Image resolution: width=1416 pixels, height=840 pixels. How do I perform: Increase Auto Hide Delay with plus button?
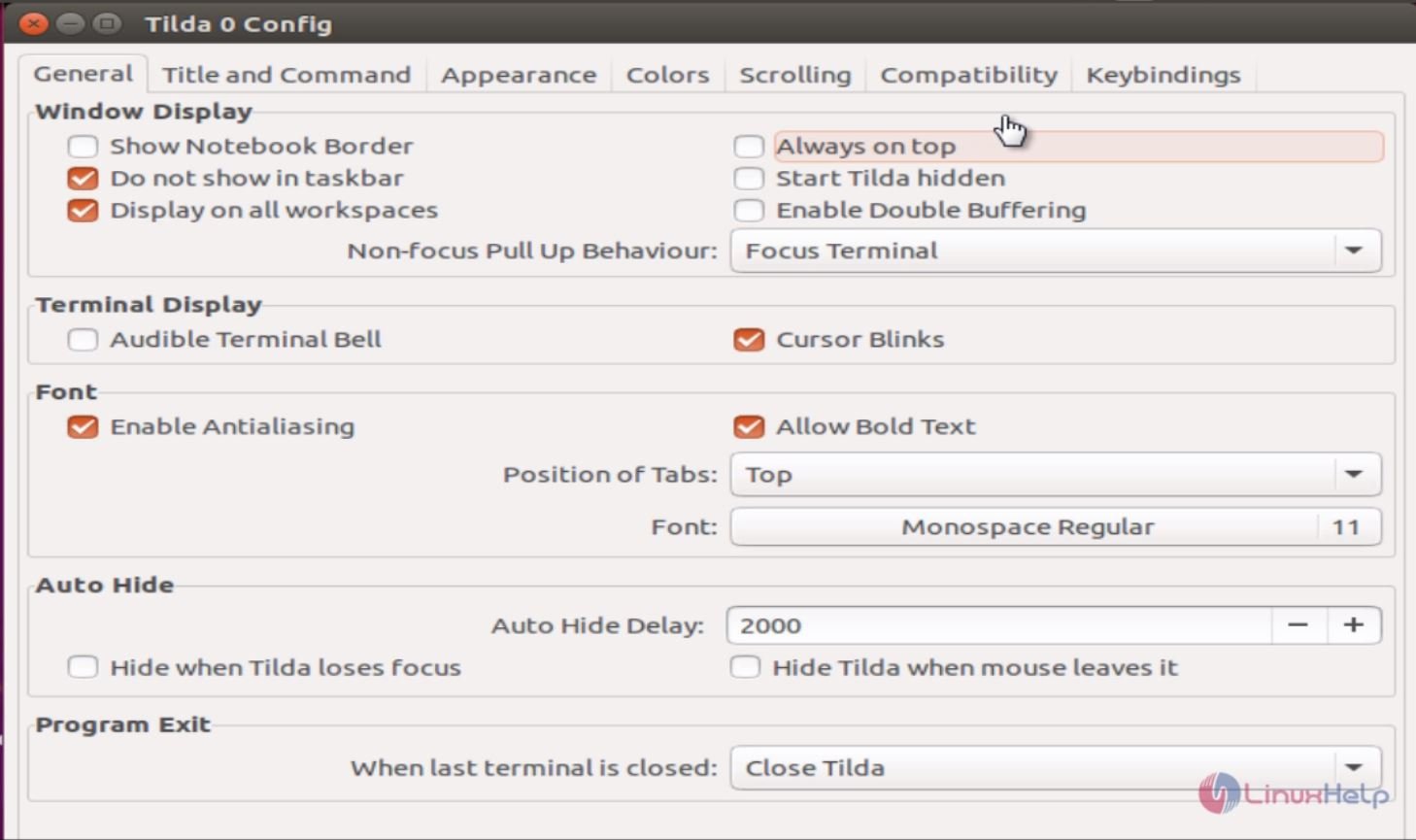[1353, 625]
